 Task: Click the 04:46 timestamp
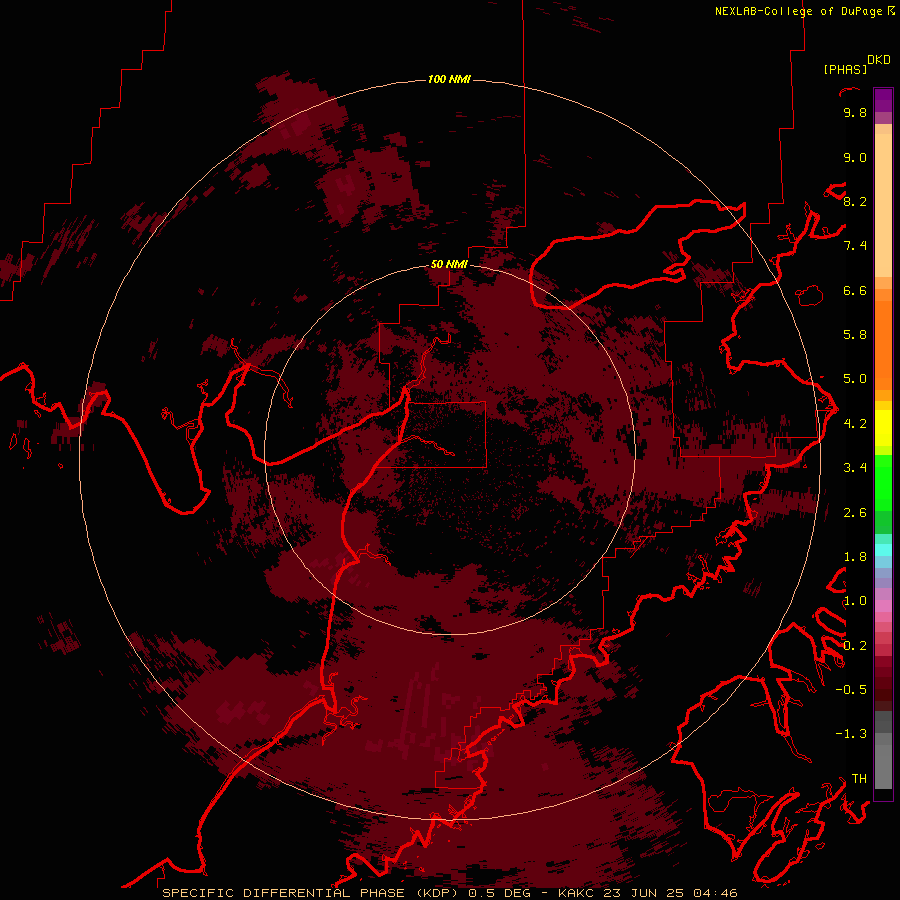tap(715, 893)
